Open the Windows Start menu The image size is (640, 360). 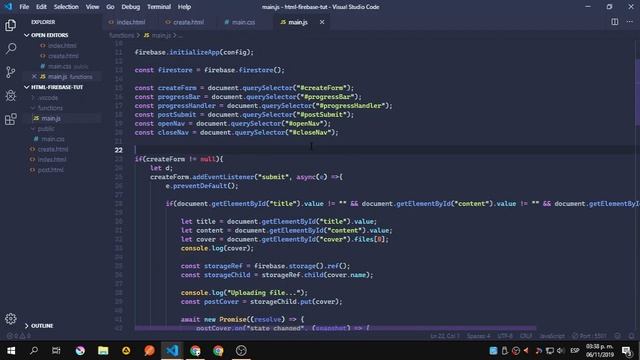[x=11, y=351]
